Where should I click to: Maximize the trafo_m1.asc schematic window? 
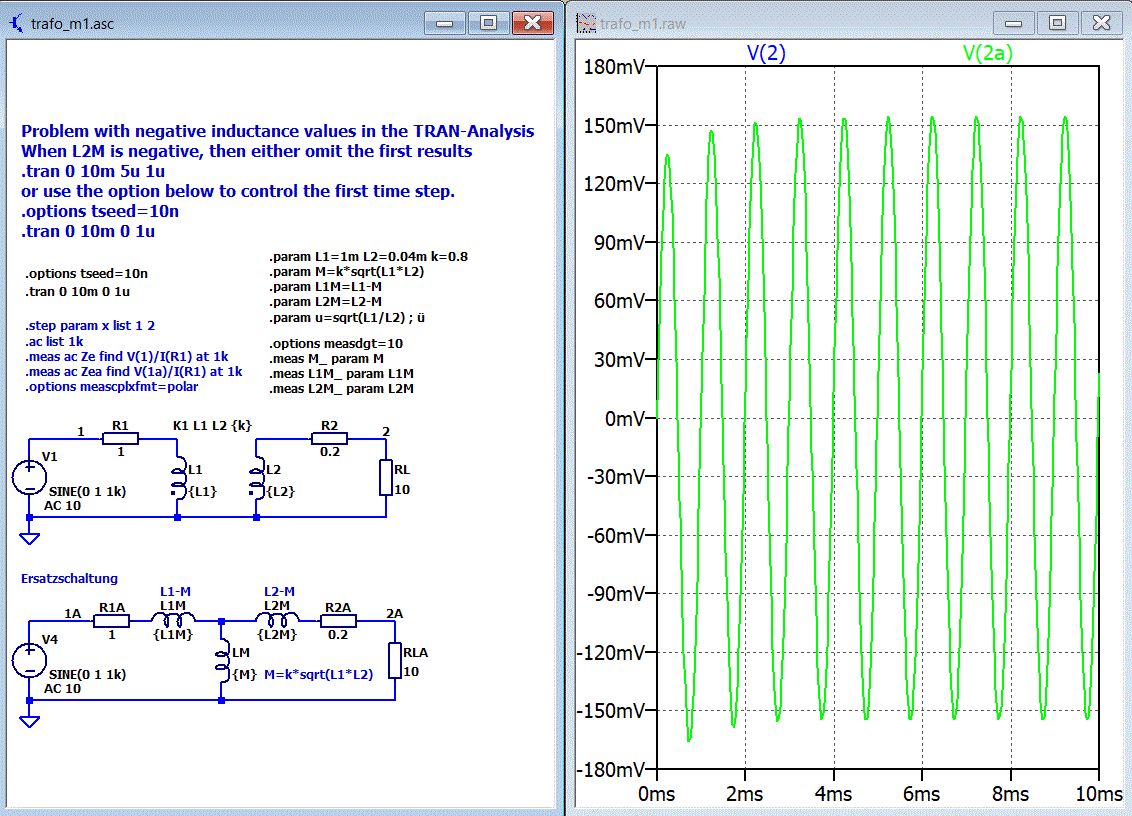(488, 22)
